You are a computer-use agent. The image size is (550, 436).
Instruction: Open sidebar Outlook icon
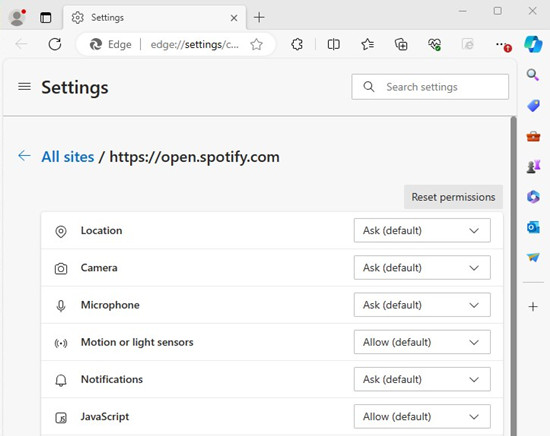tap(533, 227)
